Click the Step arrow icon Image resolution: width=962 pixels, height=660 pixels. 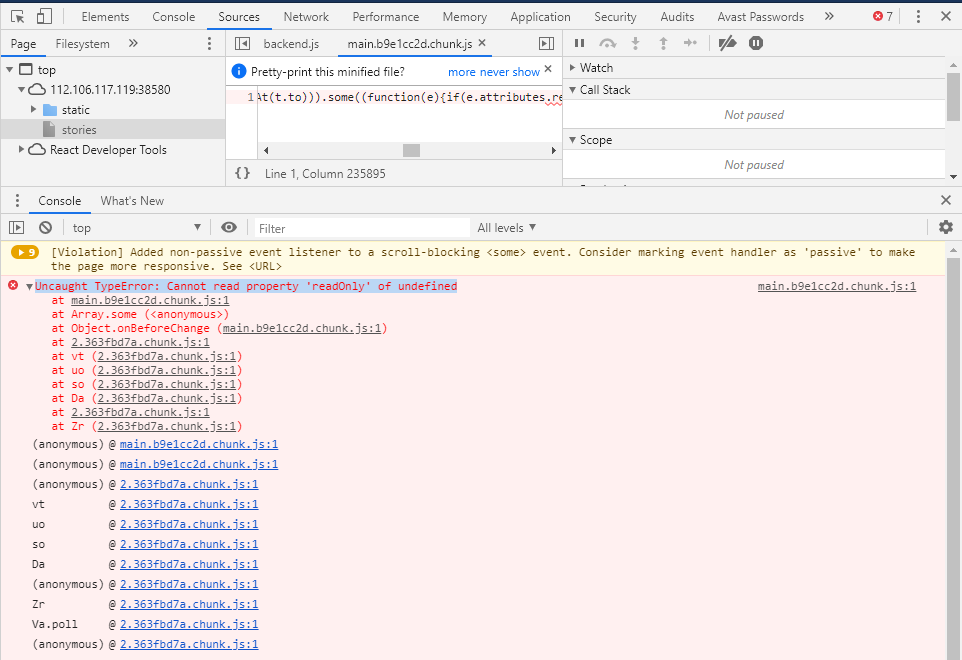click(690, 43)
